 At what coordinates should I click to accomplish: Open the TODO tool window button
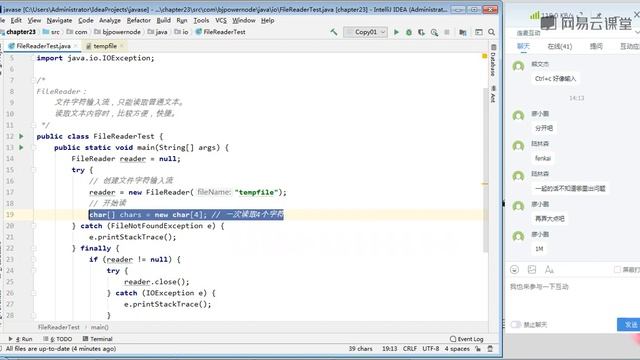pyautogui.click(x=58, y=339)
